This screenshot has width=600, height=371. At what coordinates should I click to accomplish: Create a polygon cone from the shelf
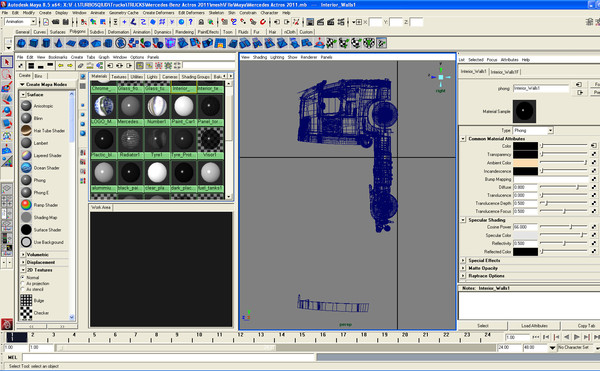58,43
